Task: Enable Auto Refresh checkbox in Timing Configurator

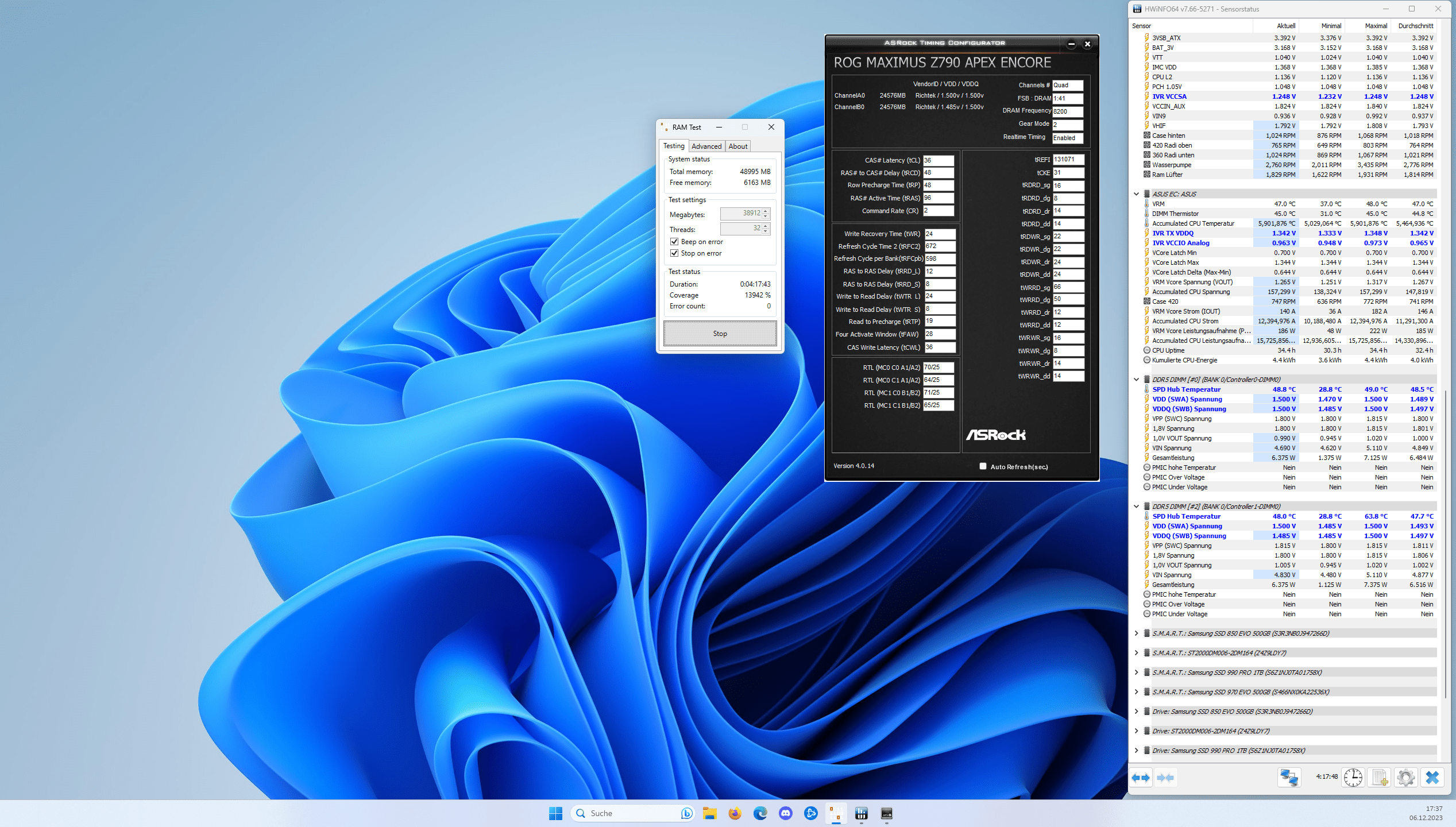Action: 983,466
